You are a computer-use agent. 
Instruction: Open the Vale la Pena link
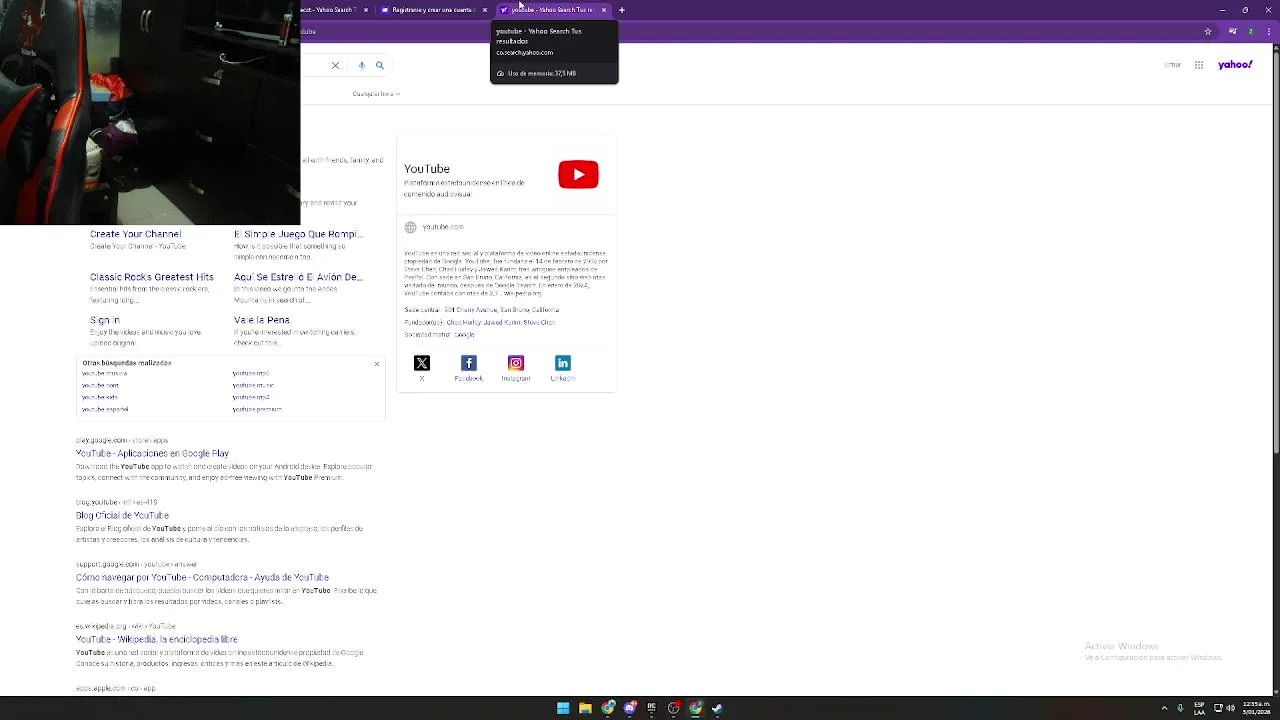[x=262, y=320]
